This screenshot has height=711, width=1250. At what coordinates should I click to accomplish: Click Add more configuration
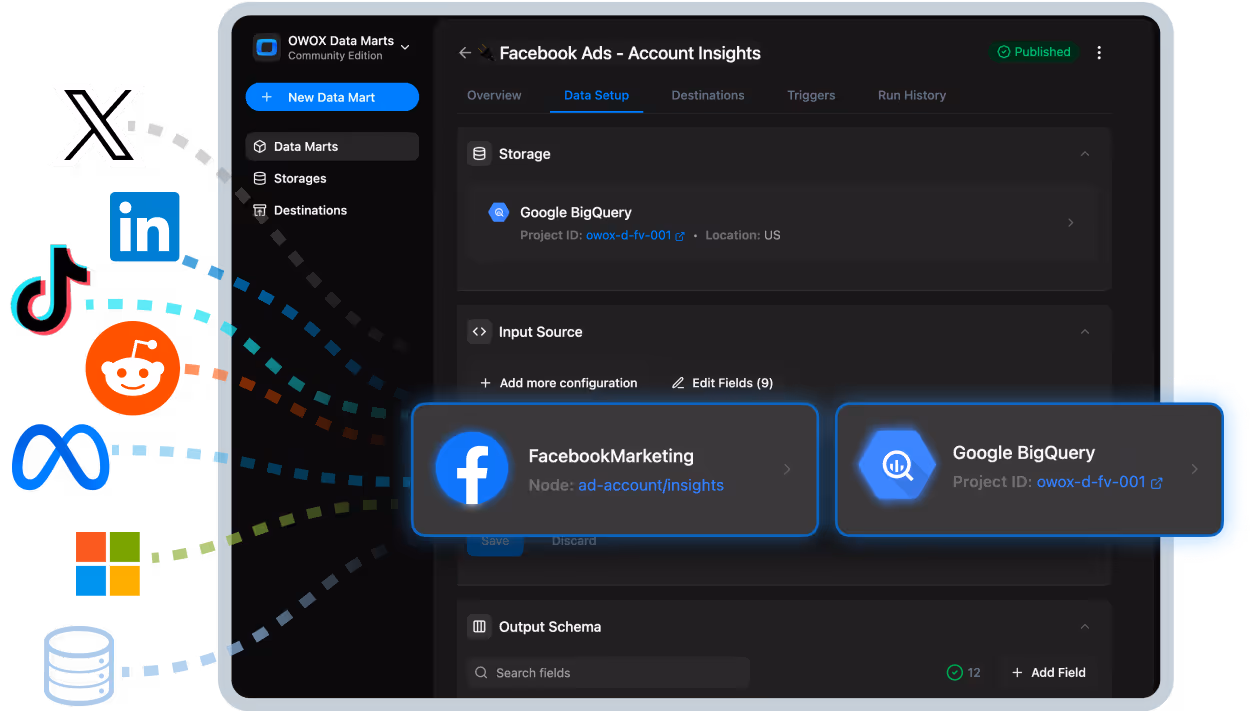coord(558,383)
